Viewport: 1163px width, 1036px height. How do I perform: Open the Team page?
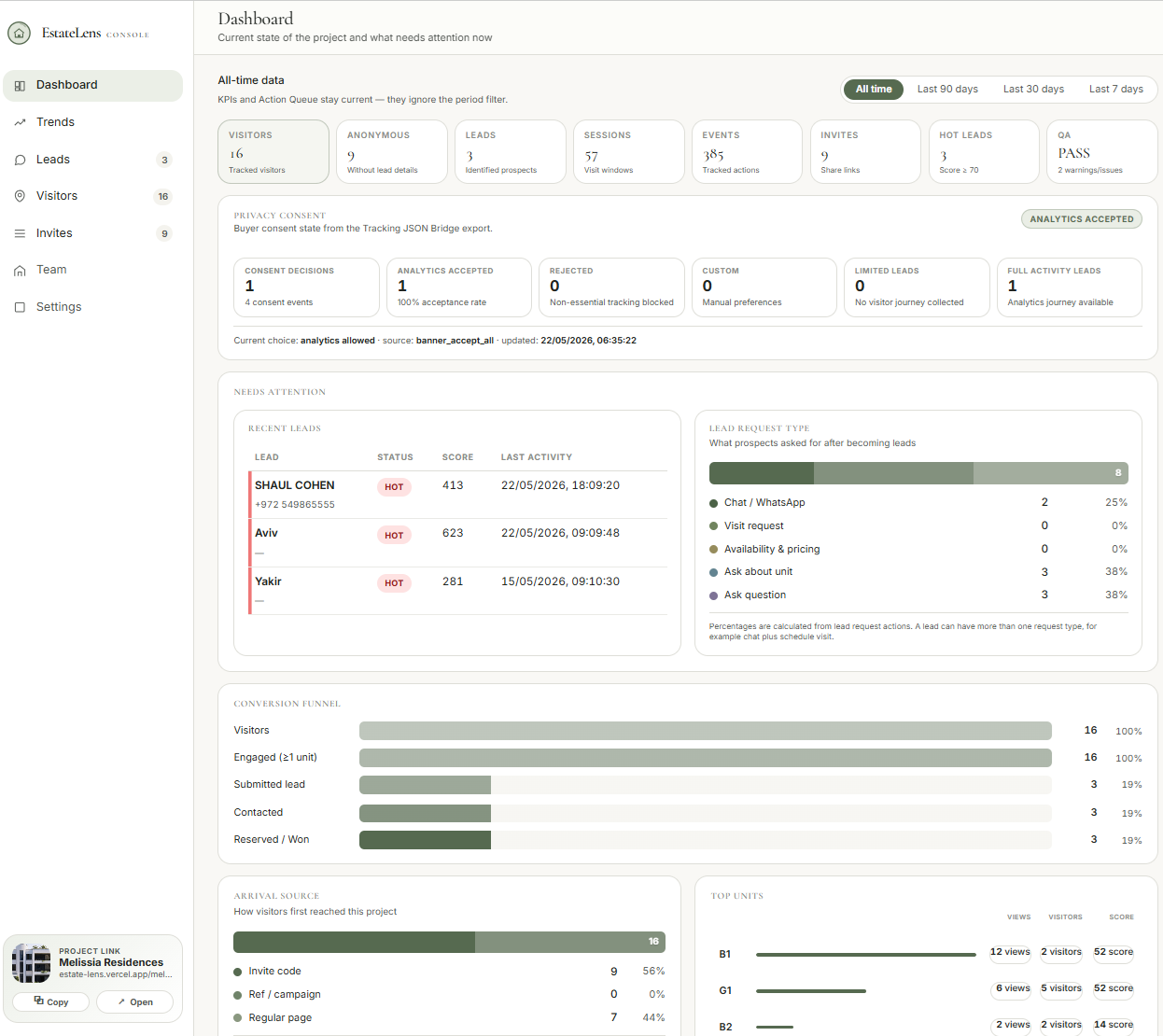coord(93,270)
